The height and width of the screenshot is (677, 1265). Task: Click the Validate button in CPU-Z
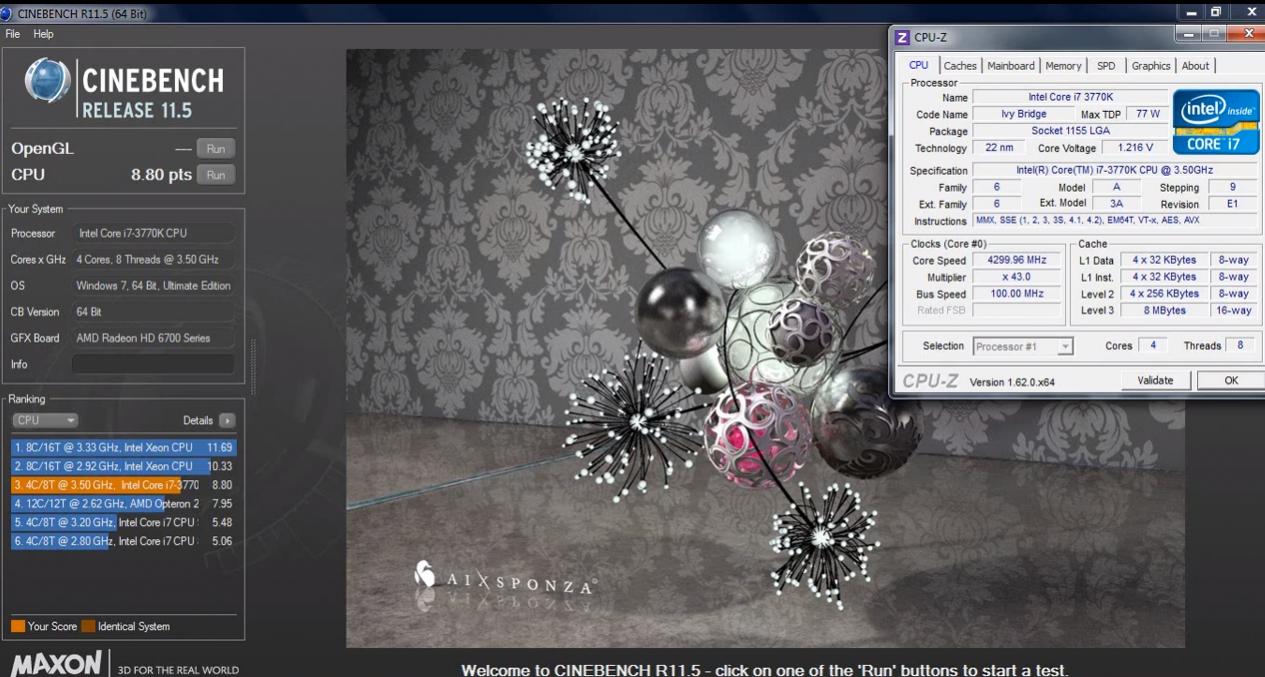click(x=1155, y=380)
